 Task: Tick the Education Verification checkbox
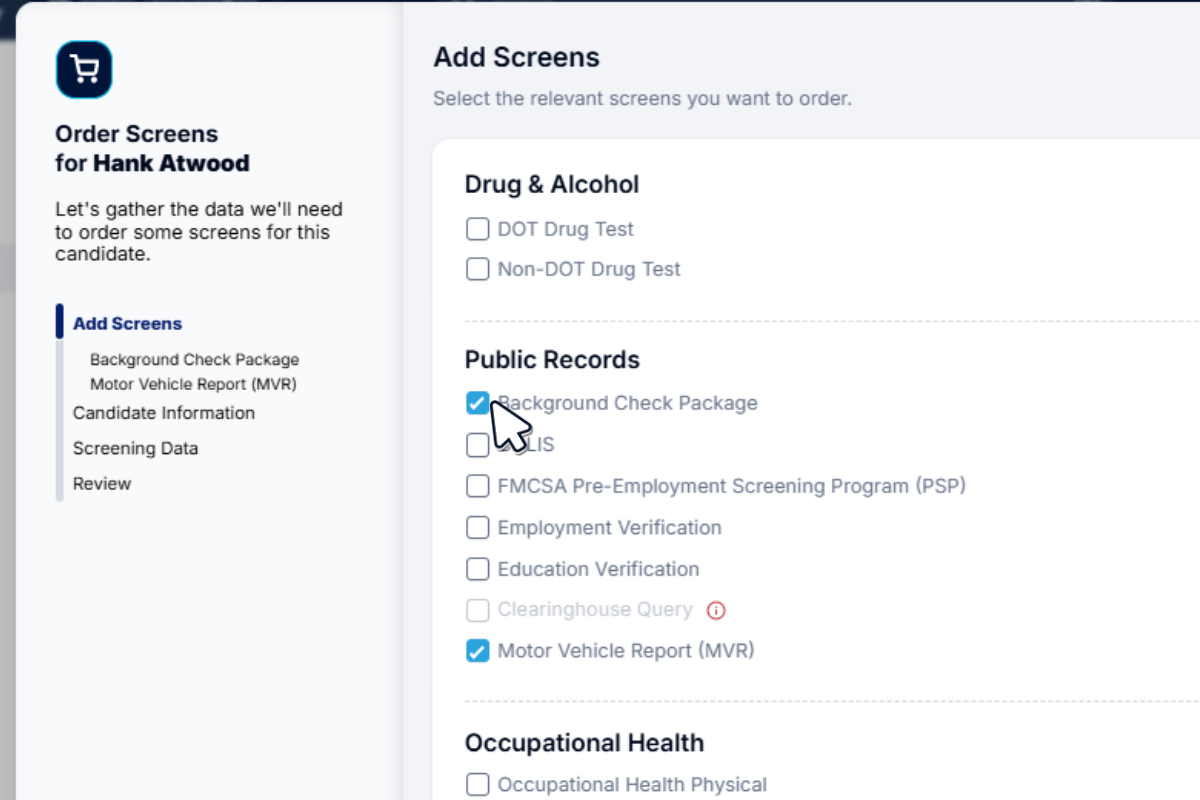478,569
